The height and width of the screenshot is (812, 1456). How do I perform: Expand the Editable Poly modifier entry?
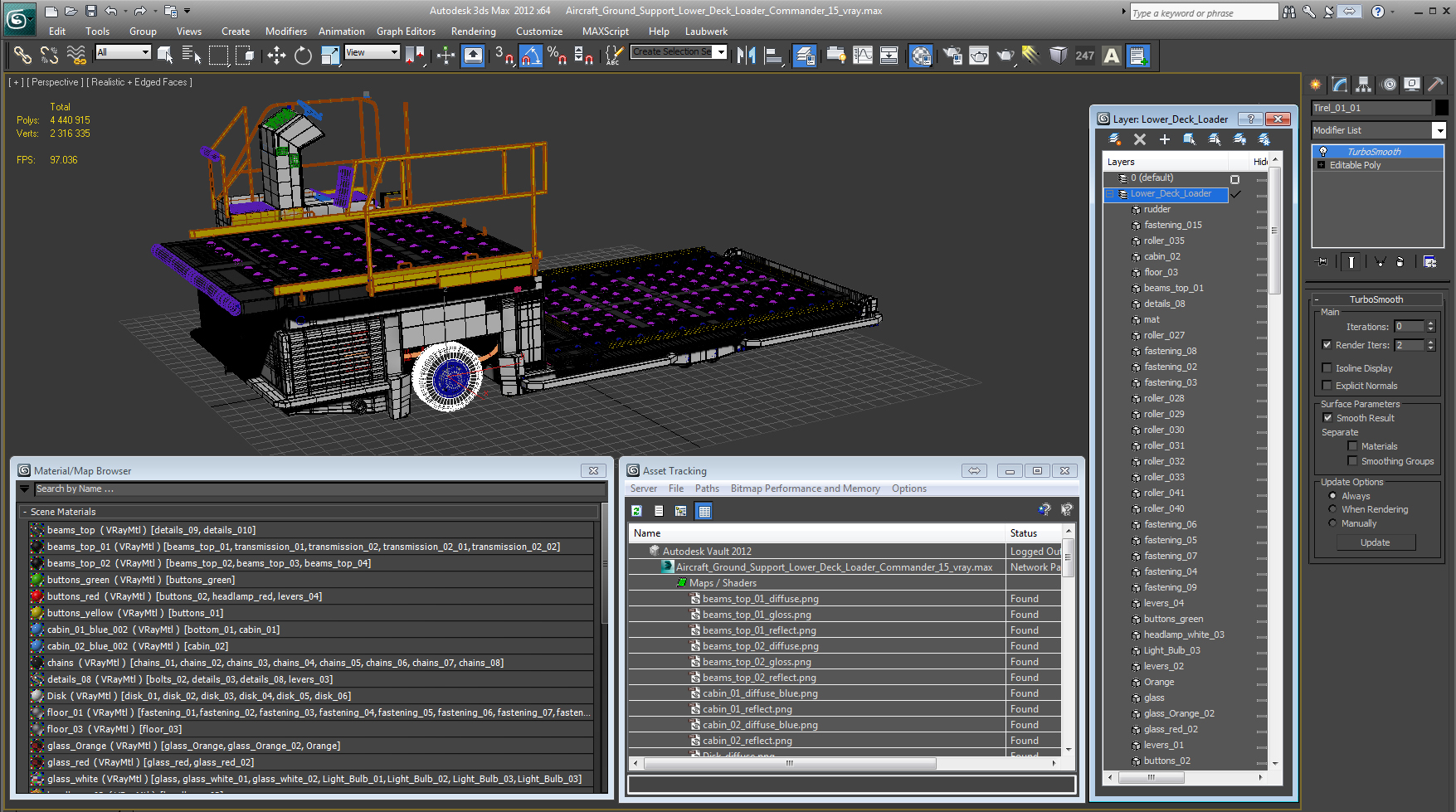(1321, 165)
